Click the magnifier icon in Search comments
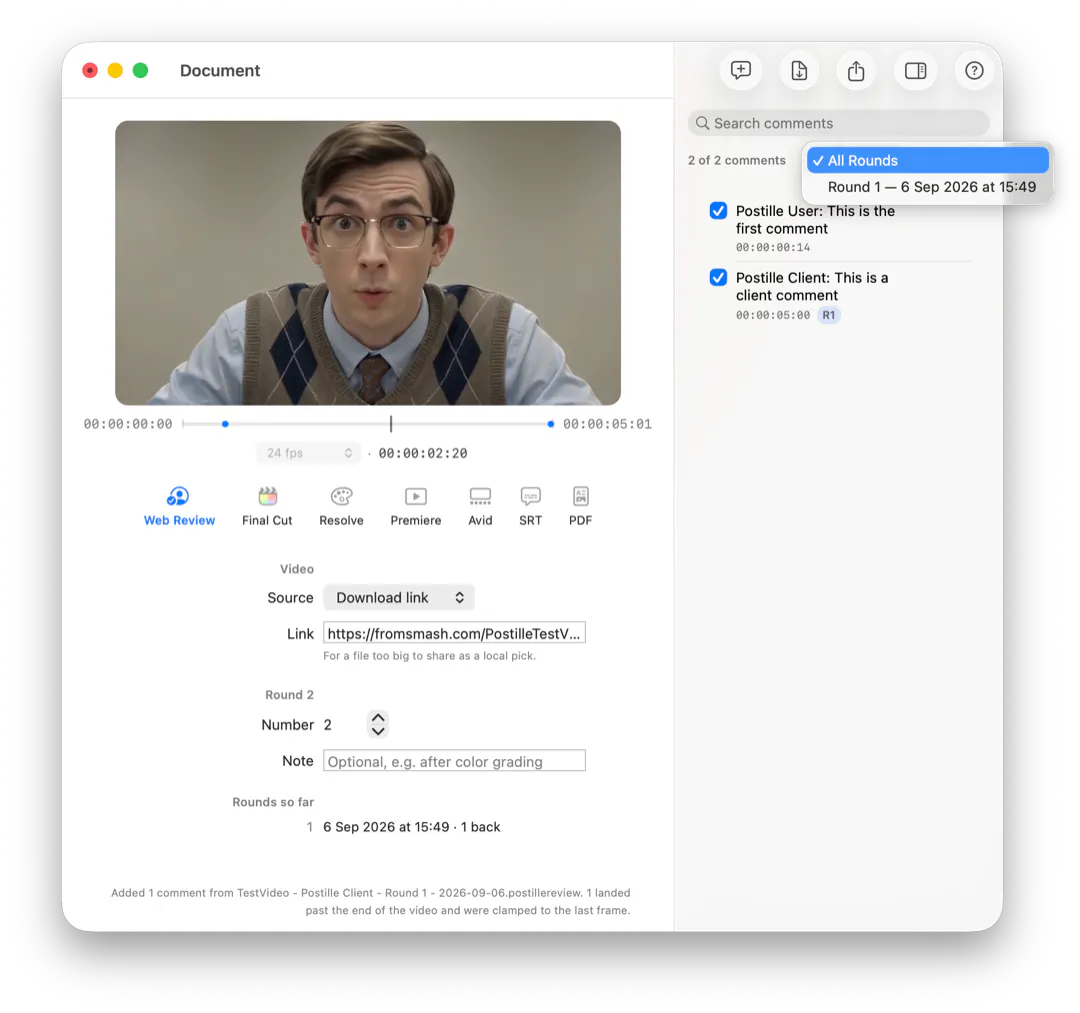Image resolution: width=1080 pixels, height=1013 pixels. 702,123
